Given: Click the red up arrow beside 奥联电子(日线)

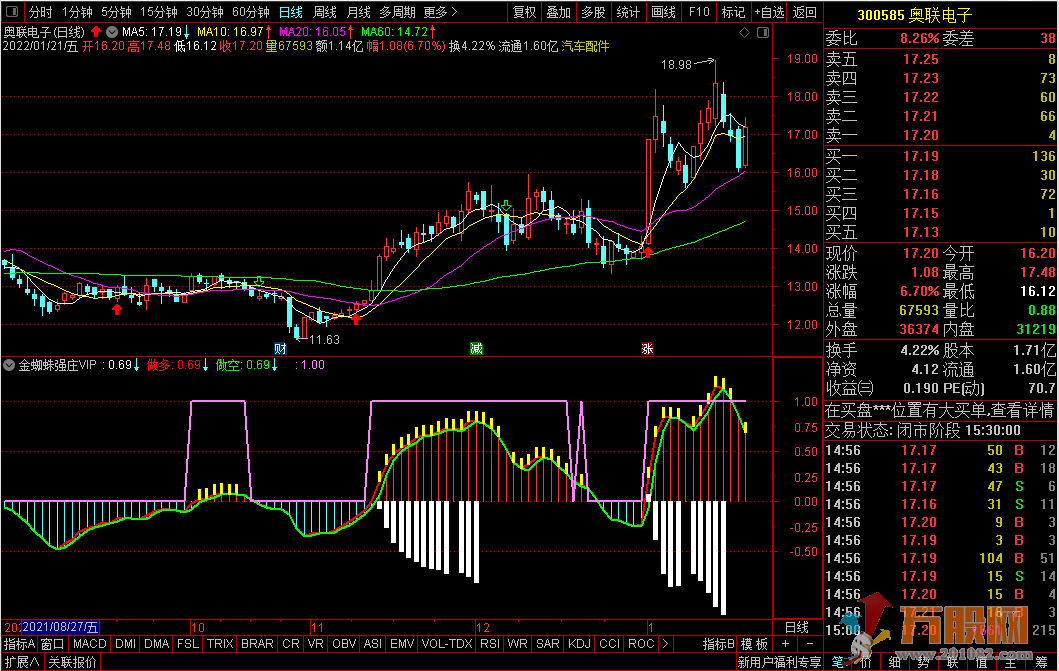Looking at the screenshot, I should click(x=96, y=32).
